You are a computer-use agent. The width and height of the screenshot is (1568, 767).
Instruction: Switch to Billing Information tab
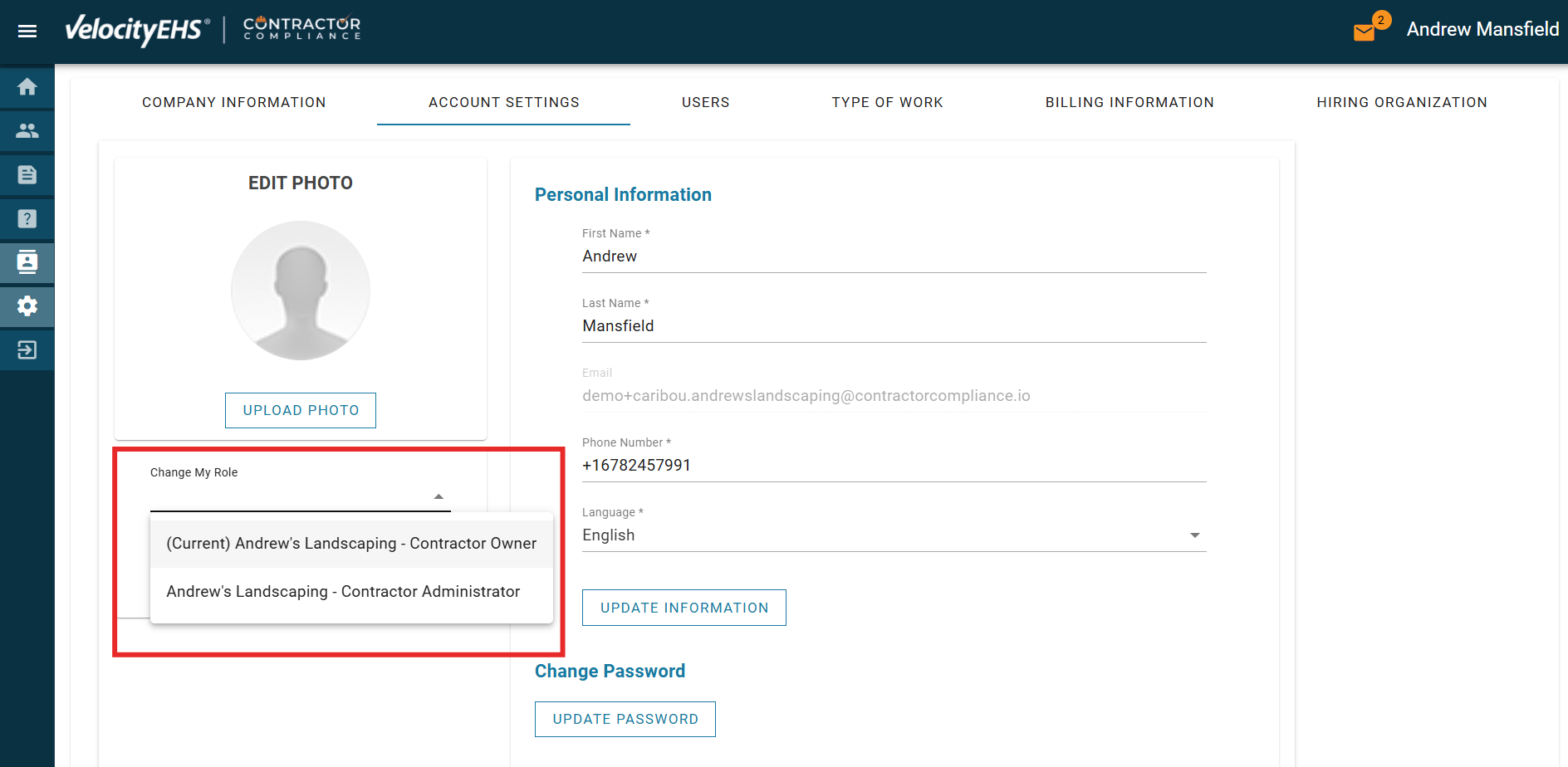point(1129,103)
